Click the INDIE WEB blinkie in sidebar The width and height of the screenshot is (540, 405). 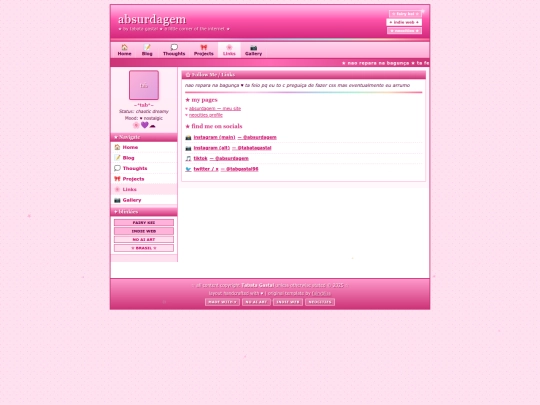tap(144, 231)
